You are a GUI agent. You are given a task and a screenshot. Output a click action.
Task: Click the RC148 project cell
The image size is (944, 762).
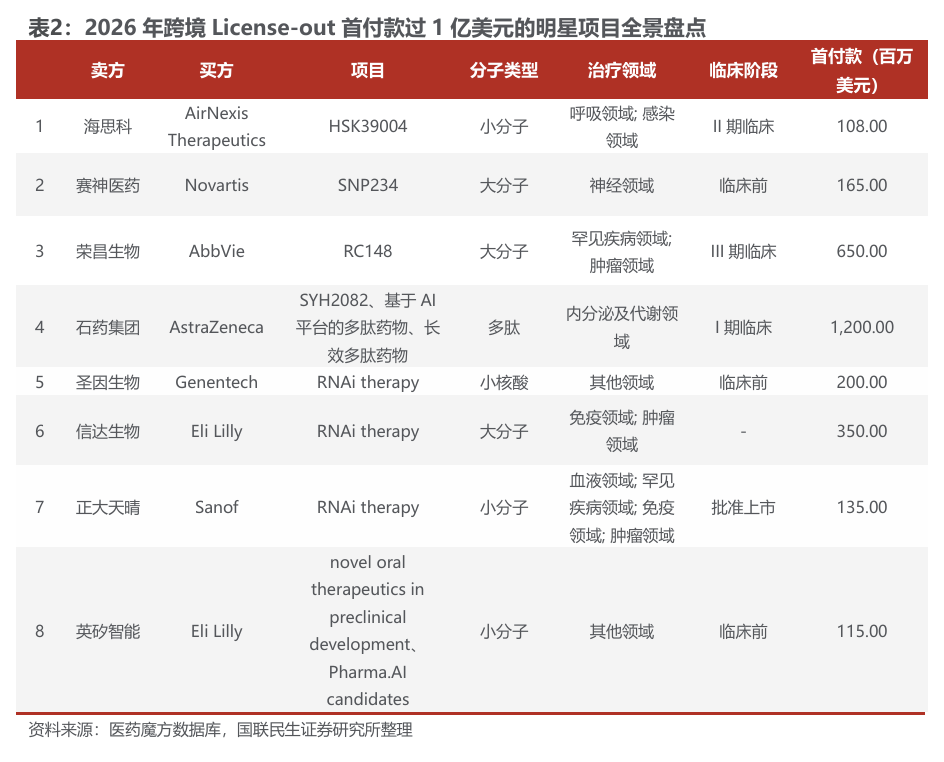[367, 251]
